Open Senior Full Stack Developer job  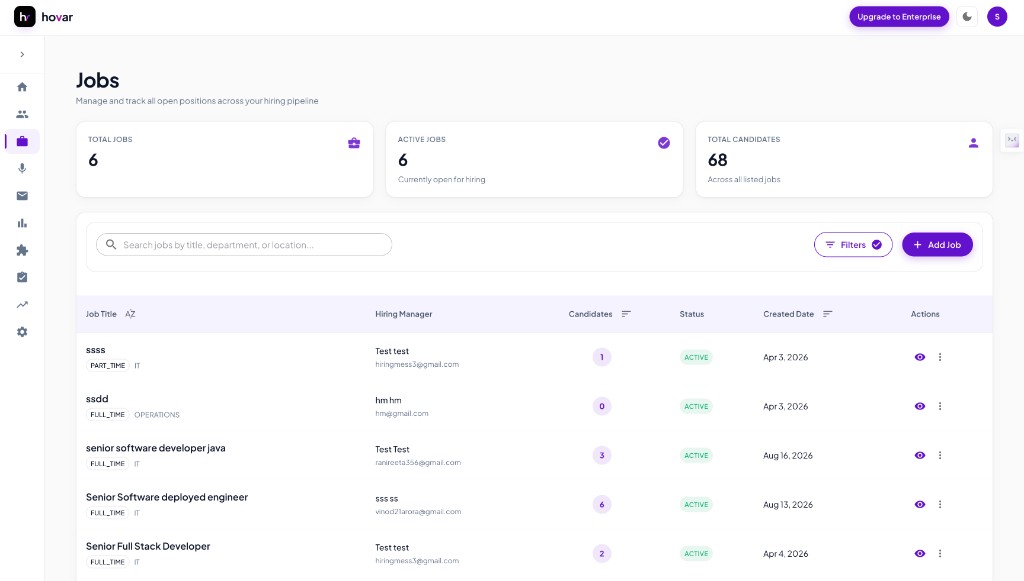click(148, 546)
